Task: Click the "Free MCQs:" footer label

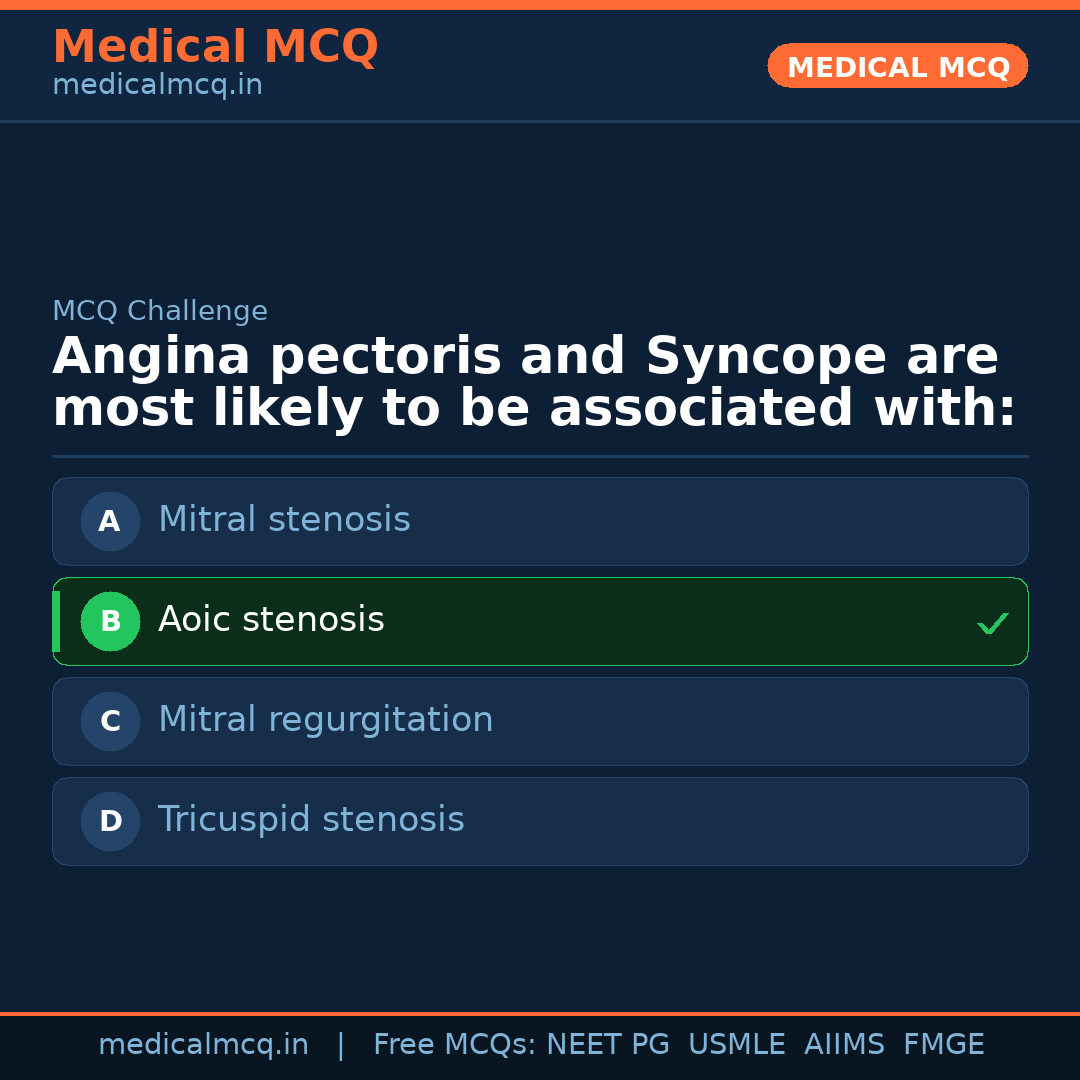Action: [455, 1045]
